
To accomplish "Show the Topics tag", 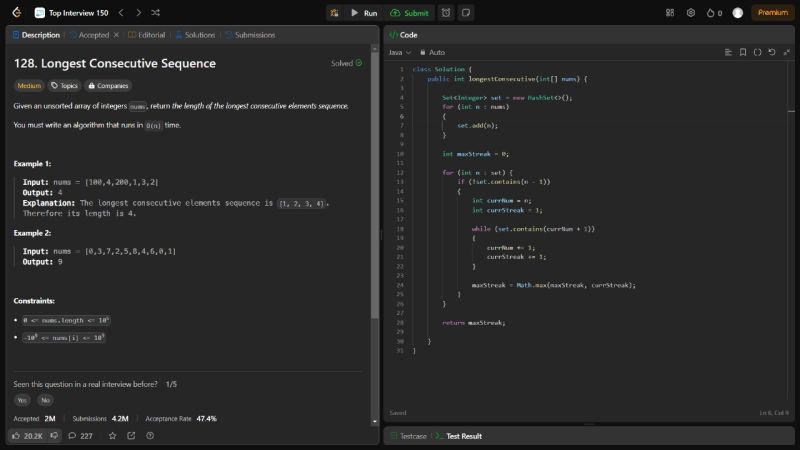I will coord(64,86).
